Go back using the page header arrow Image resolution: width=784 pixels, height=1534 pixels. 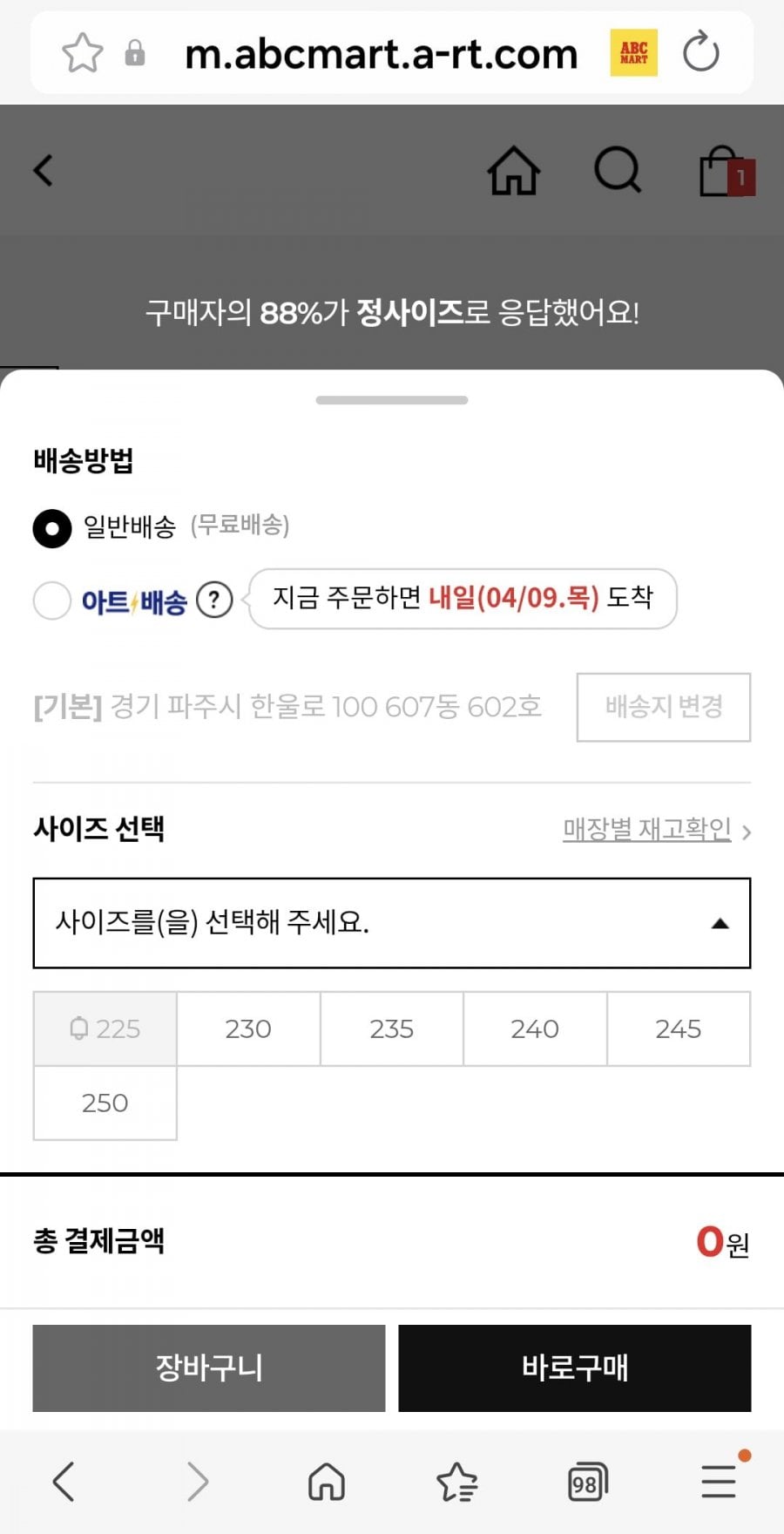(44, 170)
